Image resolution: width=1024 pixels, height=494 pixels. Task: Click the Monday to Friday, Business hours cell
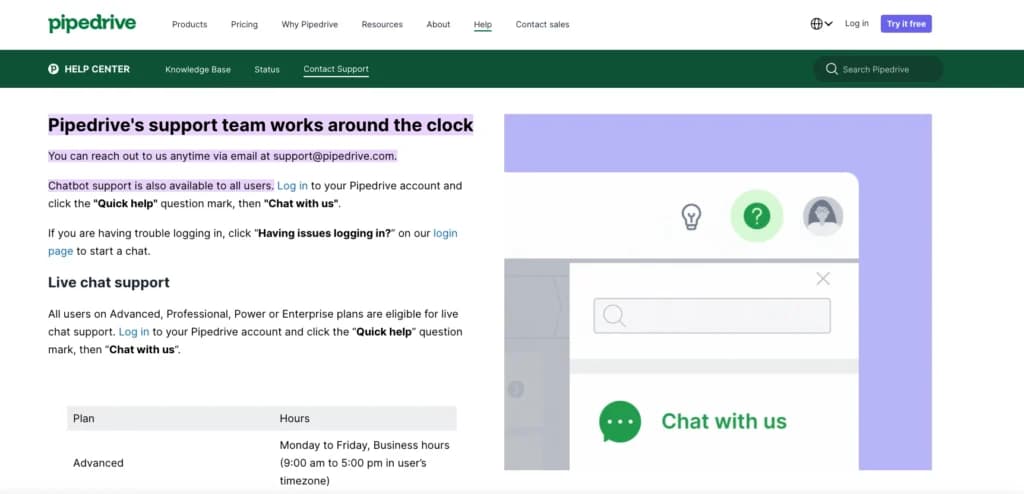coord(364,463)
